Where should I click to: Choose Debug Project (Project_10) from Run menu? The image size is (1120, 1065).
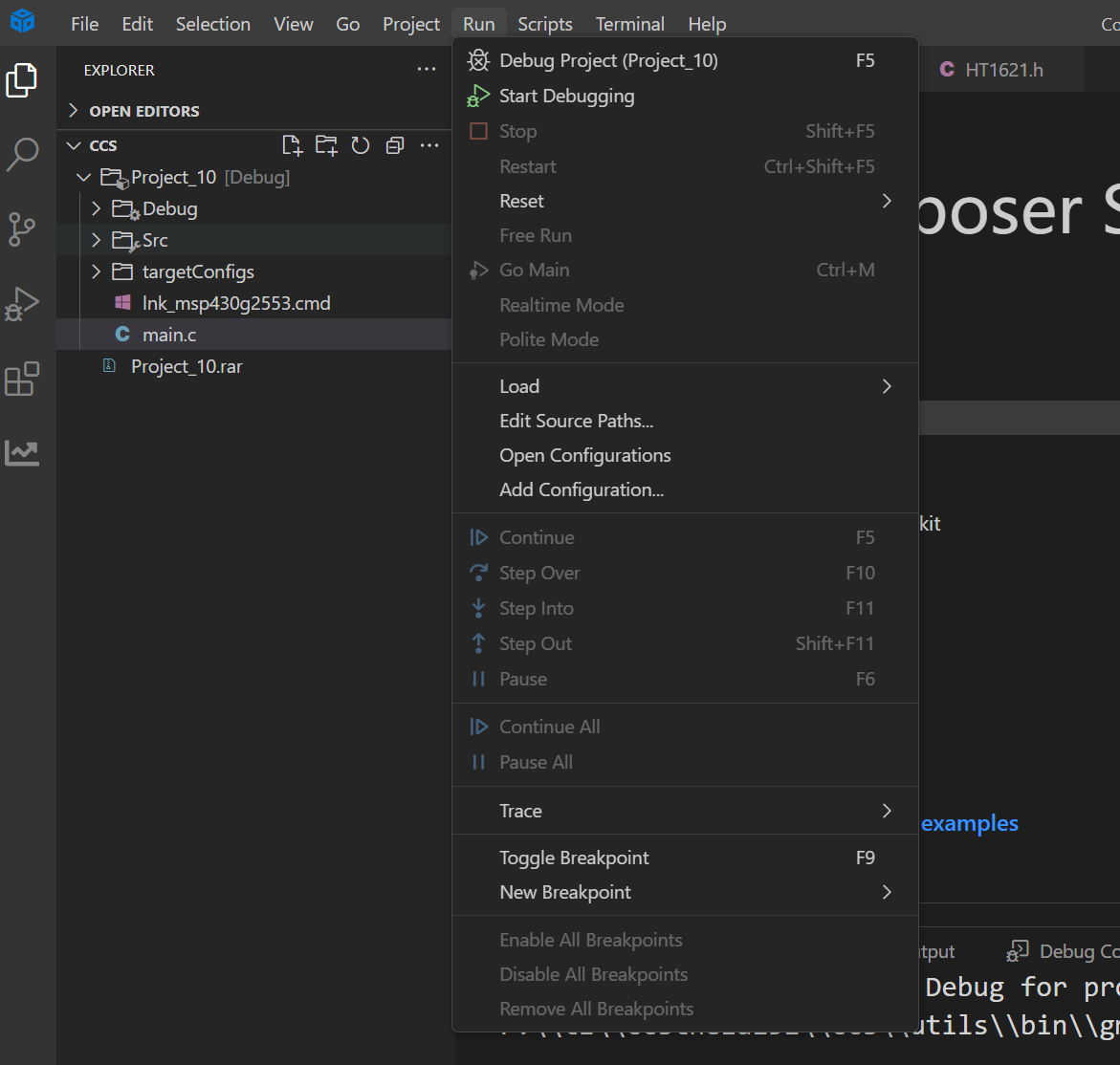[684, 60]
